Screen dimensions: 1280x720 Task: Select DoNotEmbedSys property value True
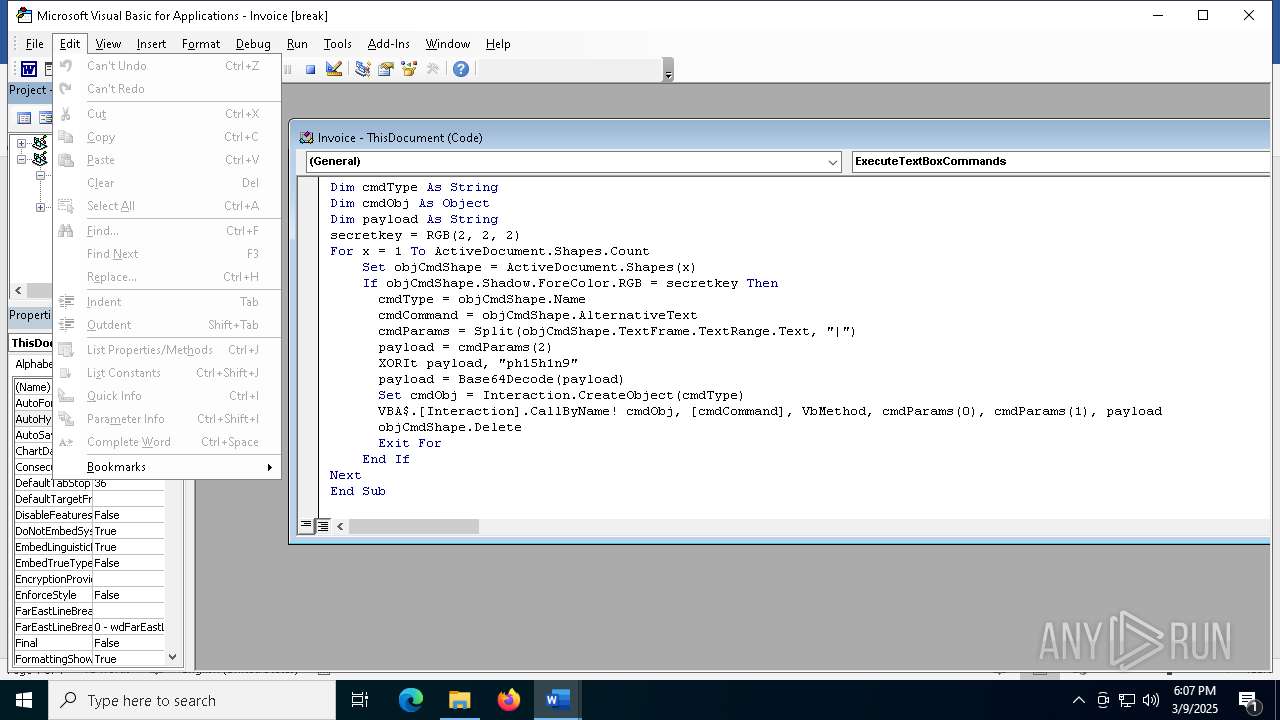pos(128,531)
